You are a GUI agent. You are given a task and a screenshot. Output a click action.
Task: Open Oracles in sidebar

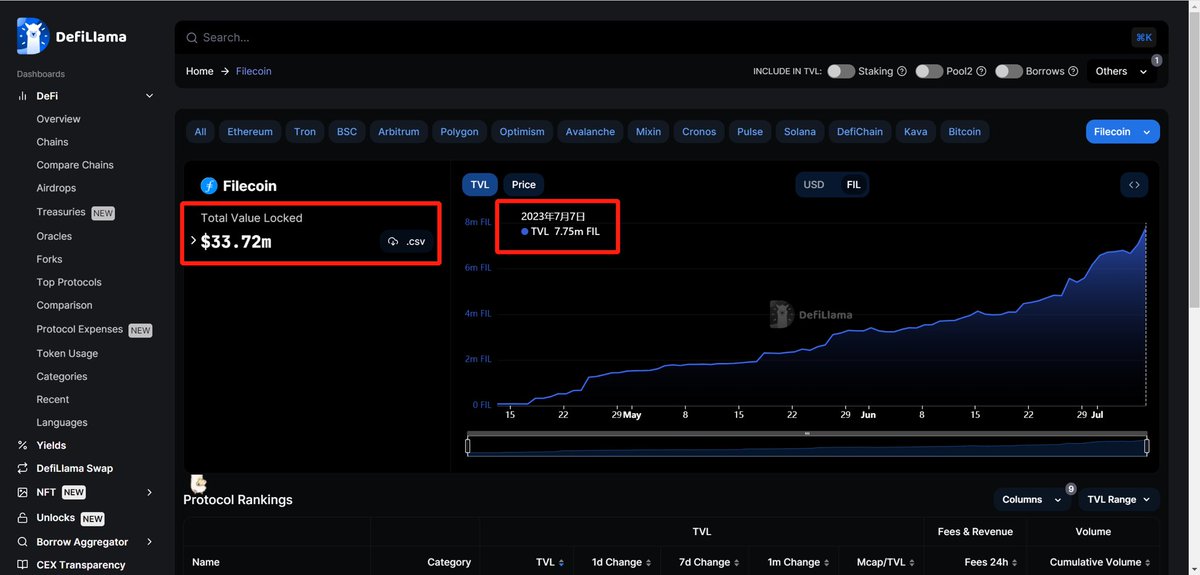point(54,236)
